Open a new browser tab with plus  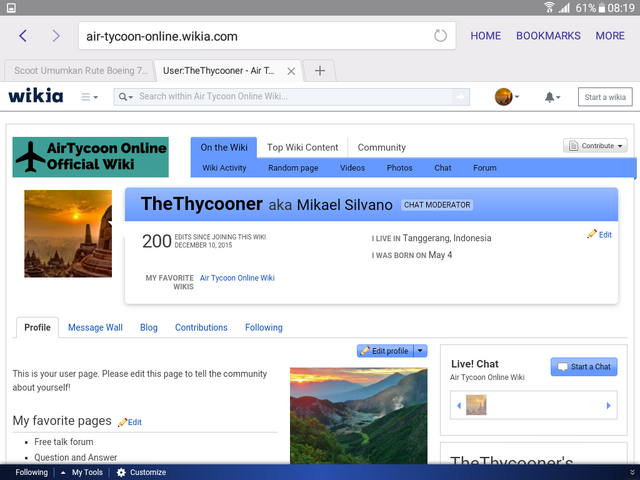pyautogui.click(x=320, y=71)
